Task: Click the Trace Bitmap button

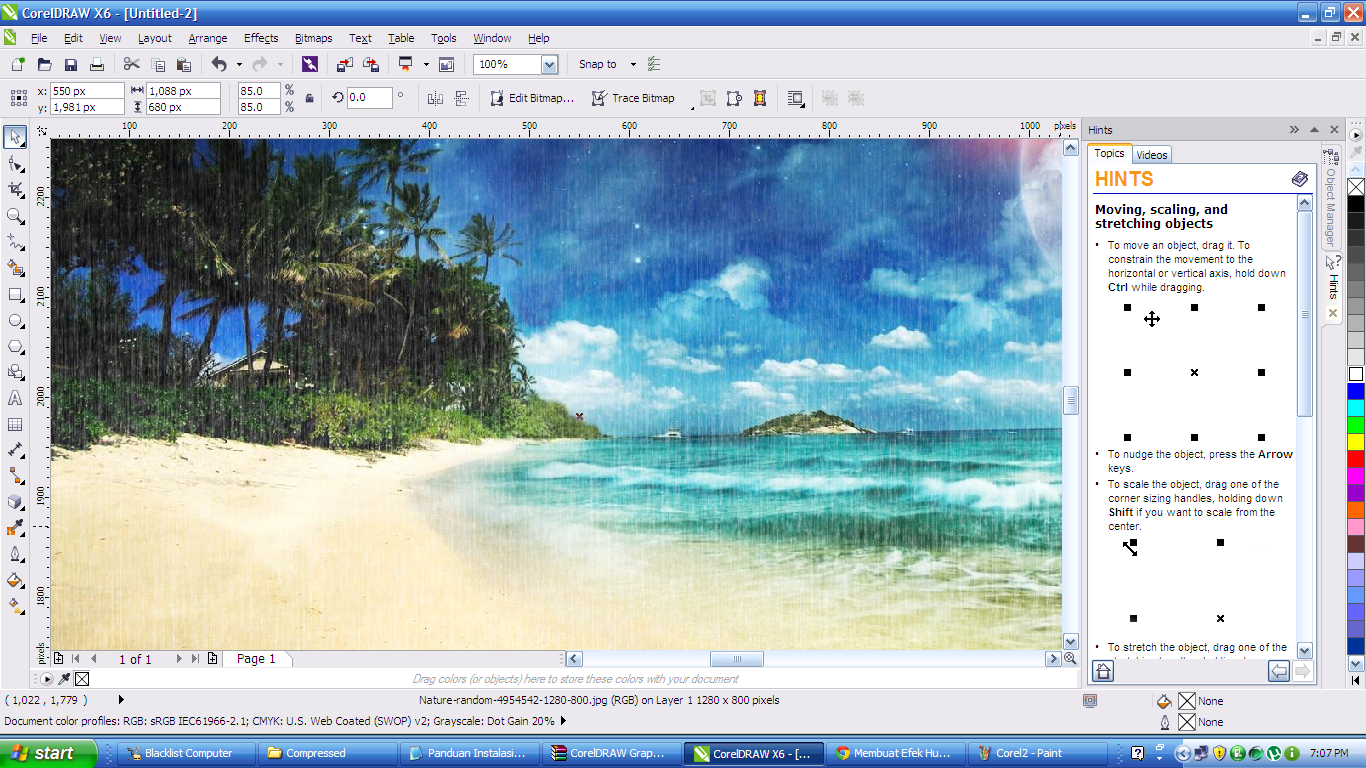Action: coord(634,98)
